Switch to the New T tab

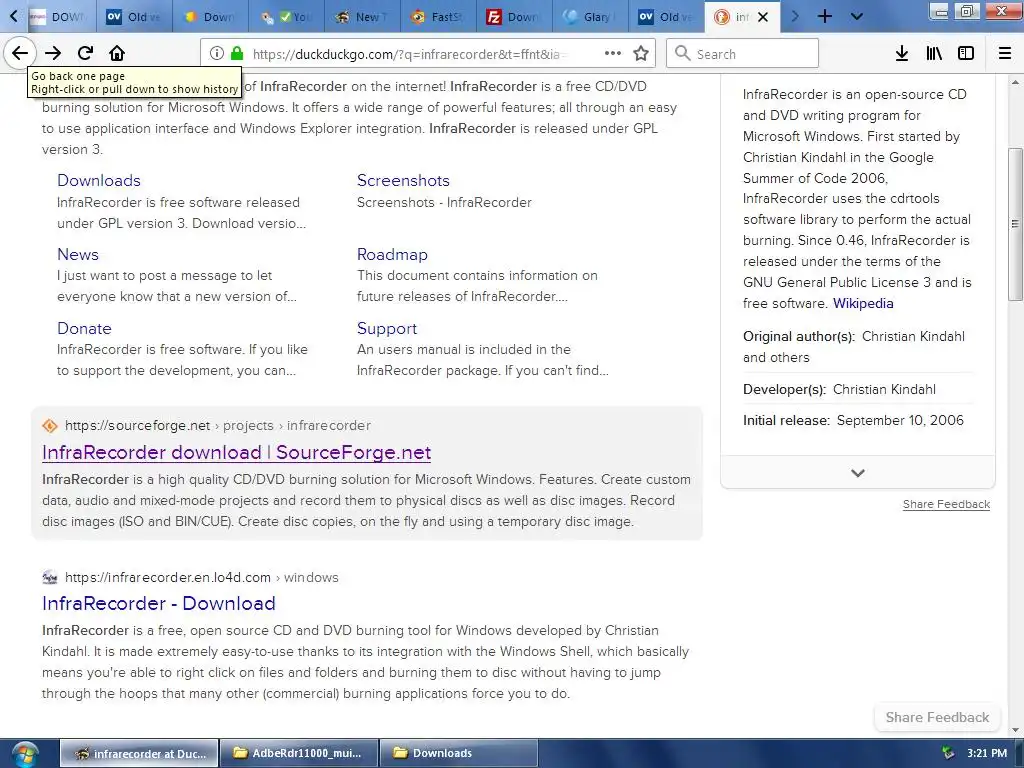coord(362,17)
